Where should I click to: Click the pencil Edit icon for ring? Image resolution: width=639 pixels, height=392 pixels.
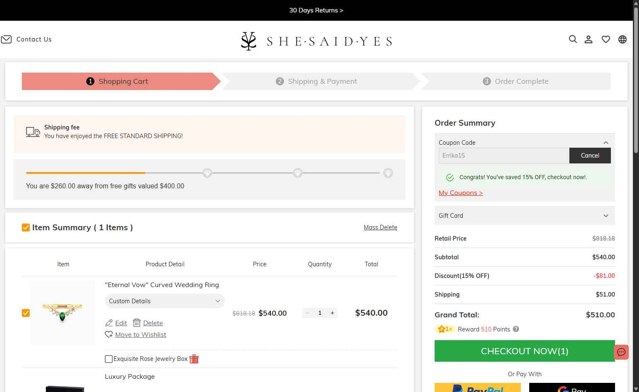(109, 323)
